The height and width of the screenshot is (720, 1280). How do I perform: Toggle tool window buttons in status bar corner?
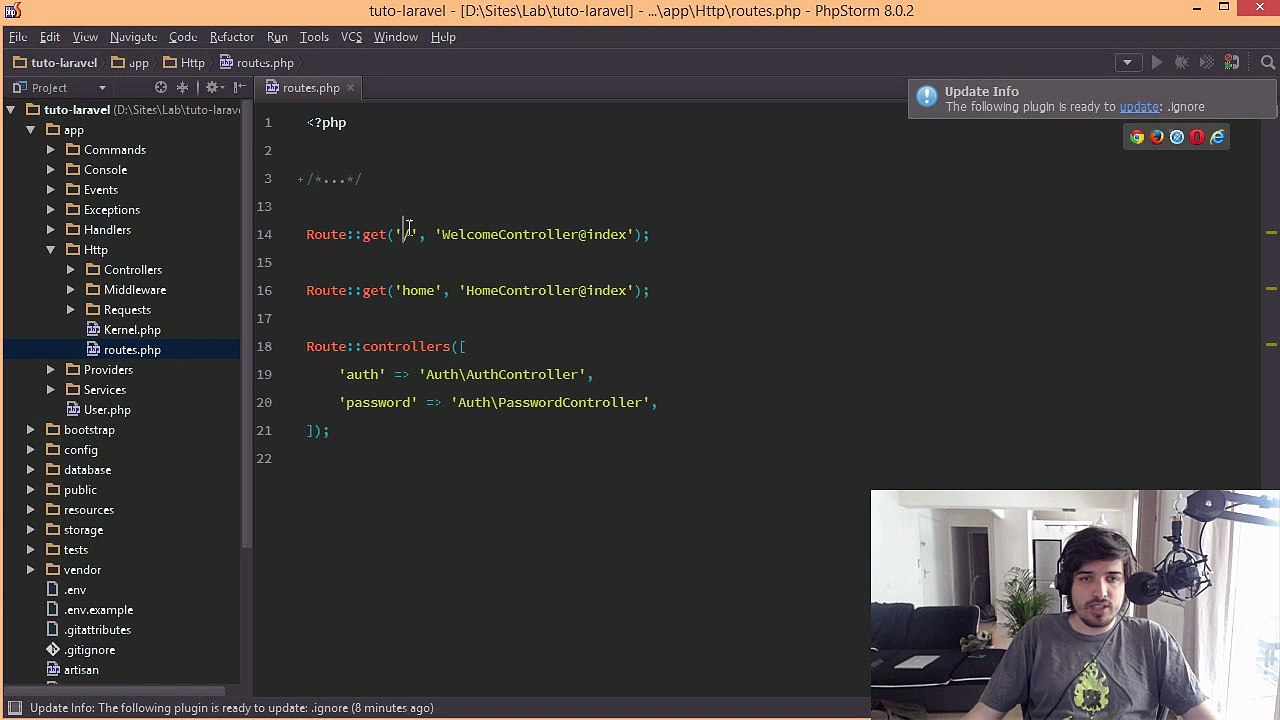pos(15,708)
